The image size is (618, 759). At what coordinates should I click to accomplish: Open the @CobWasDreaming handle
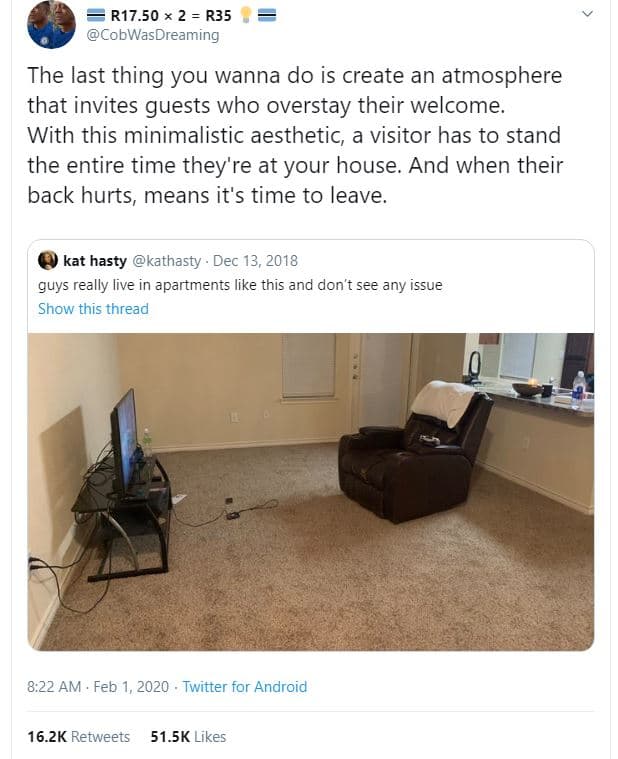click(x=153, y=35)
